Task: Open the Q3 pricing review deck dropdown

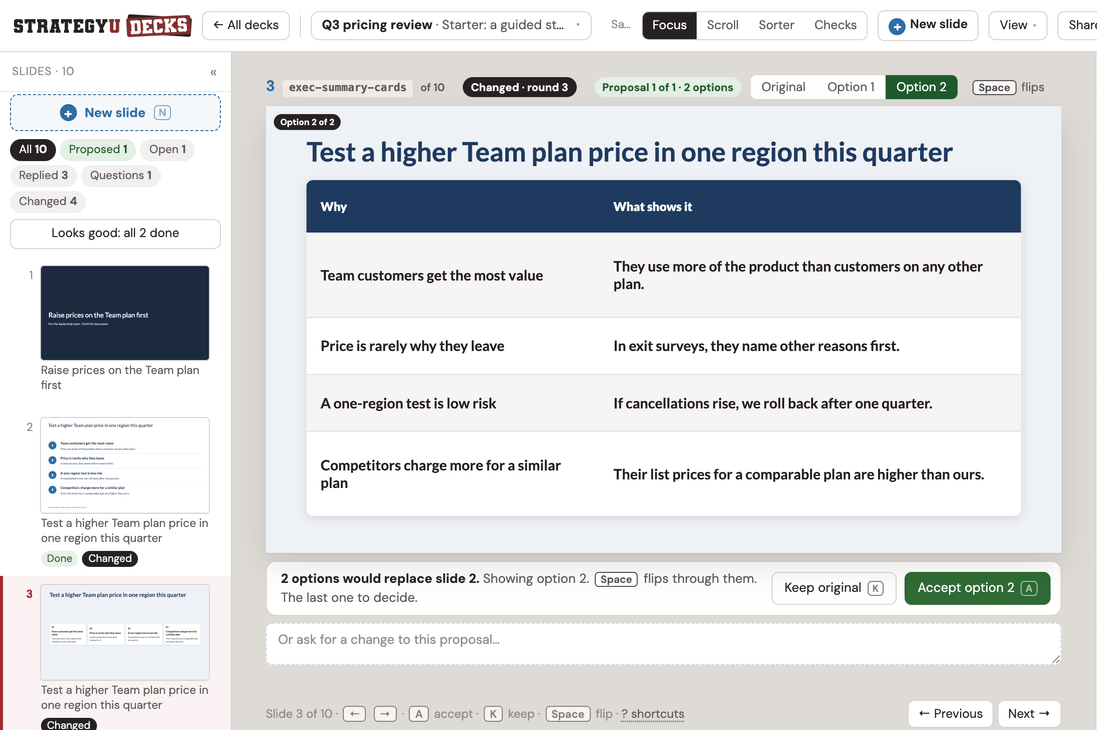Action: coord(451,25)
